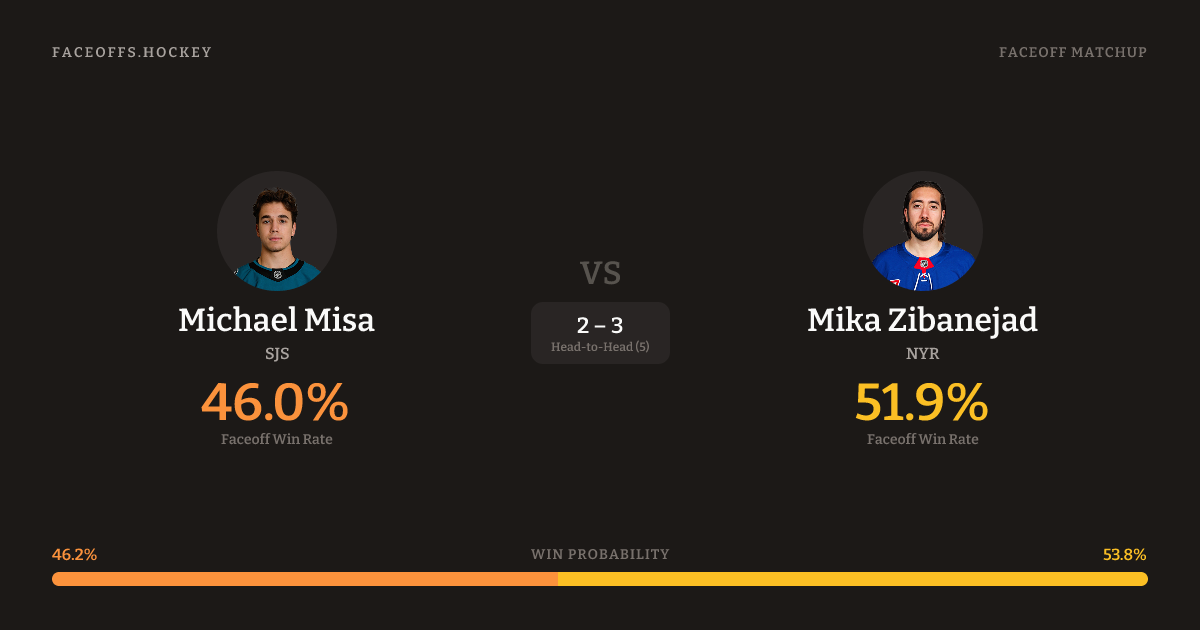
Task: Click the Head-to-Head (5) caption
Action: point(600,347)
